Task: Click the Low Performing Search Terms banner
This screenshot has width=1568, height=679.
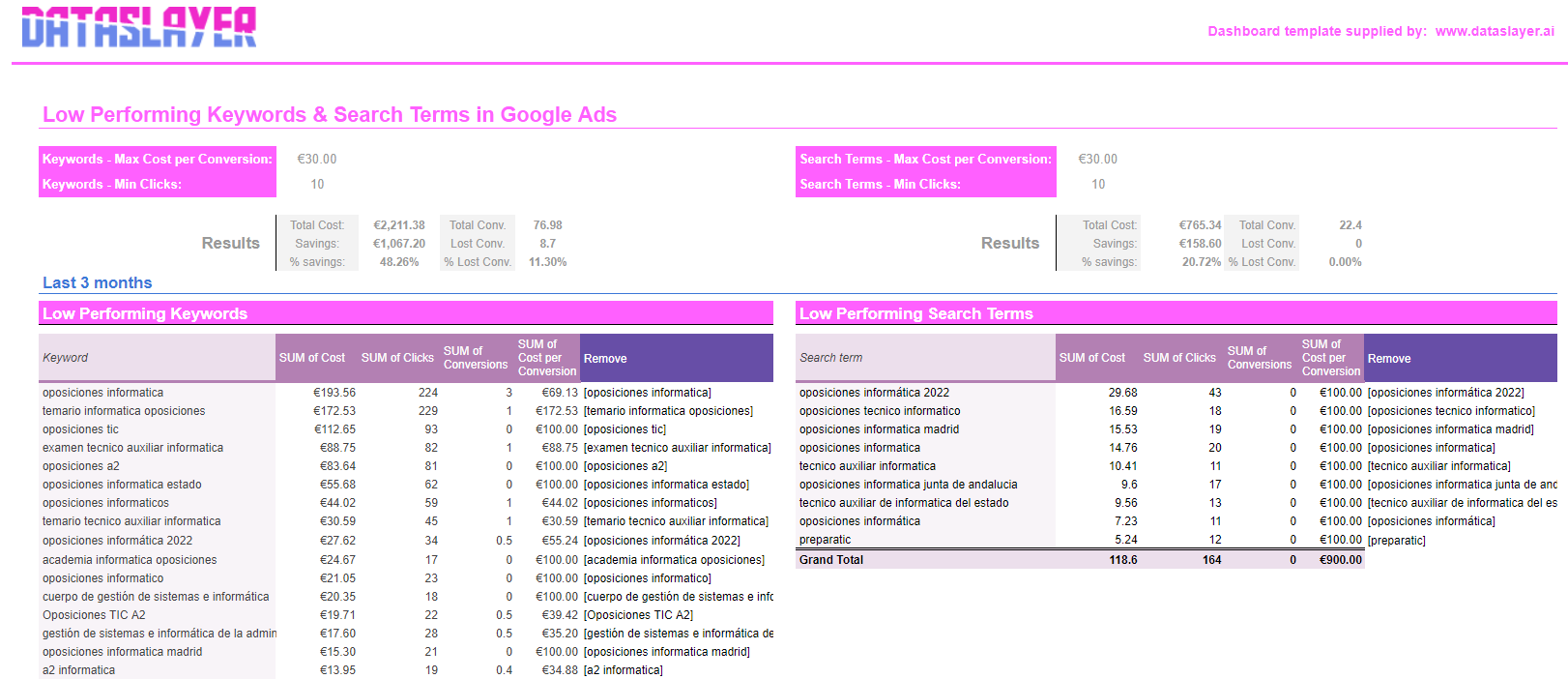Action: pyautogui.click(x=915, y=313)
